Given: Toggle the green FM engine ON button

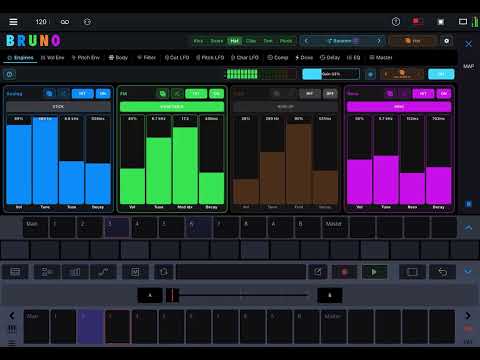Looking at the screenshot, I should (216, 94).
